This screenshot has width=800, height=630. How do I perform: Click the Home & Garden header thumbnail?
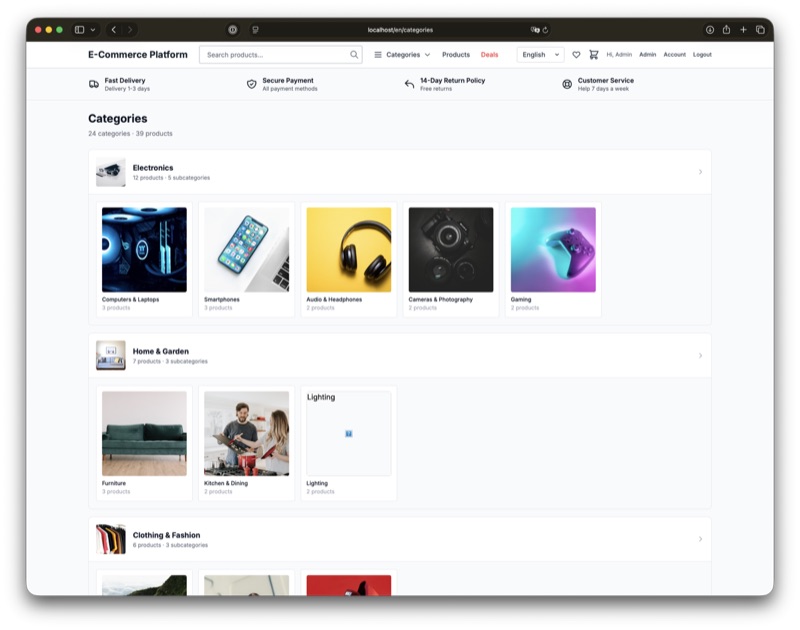[x=111, y=356]
